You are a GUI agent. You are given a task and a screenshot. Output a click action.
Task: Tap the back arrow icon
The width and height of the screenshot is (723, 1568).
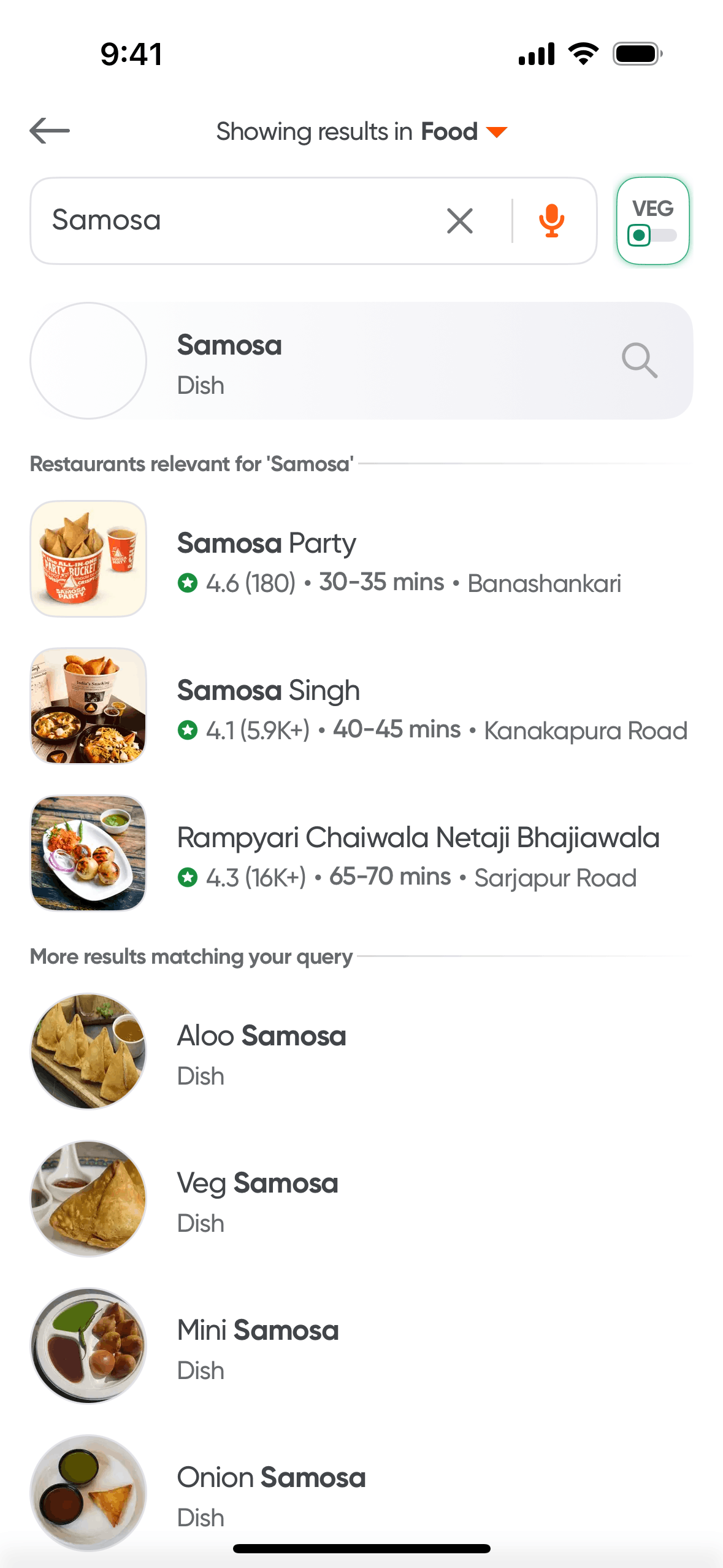coord(50,131)
